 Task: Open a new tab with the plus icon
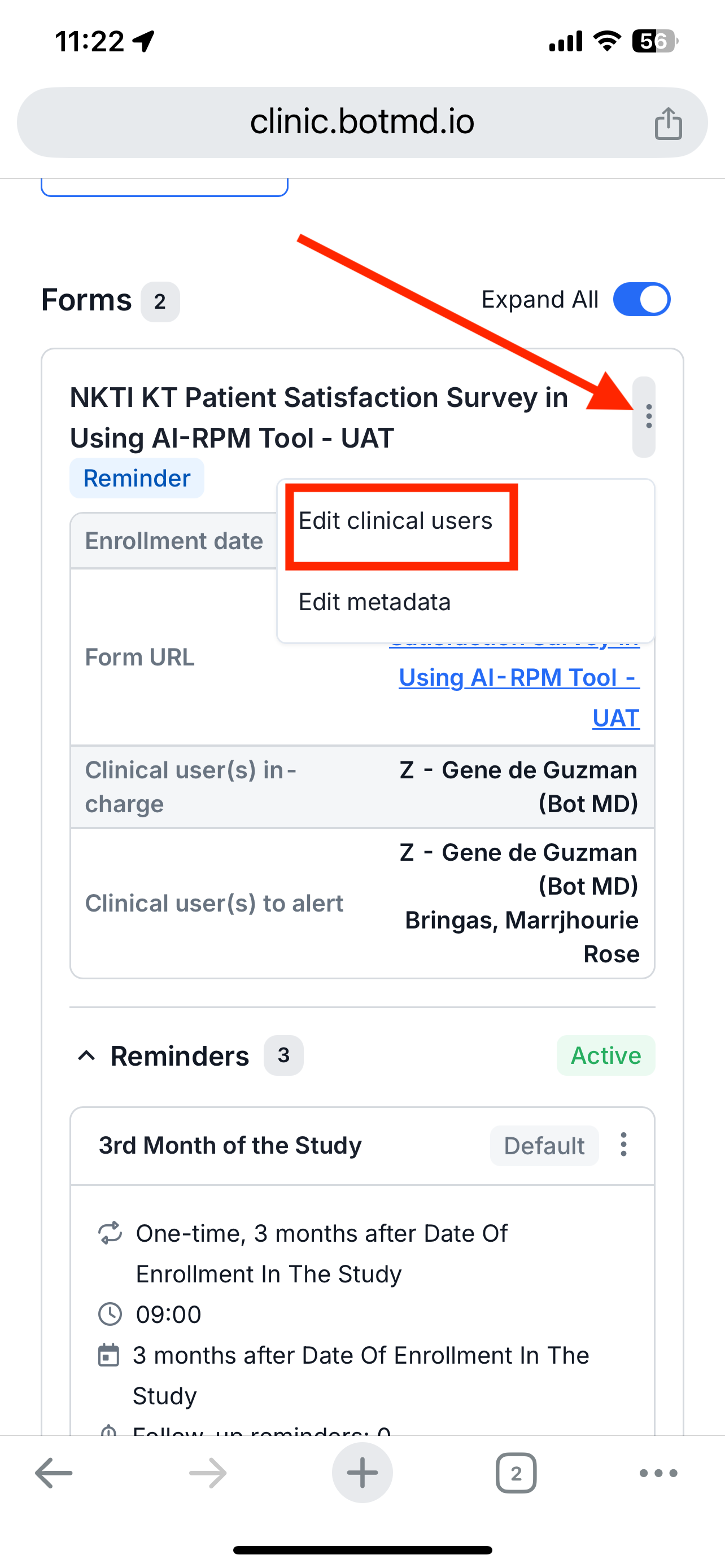[x=362, y=1473]
